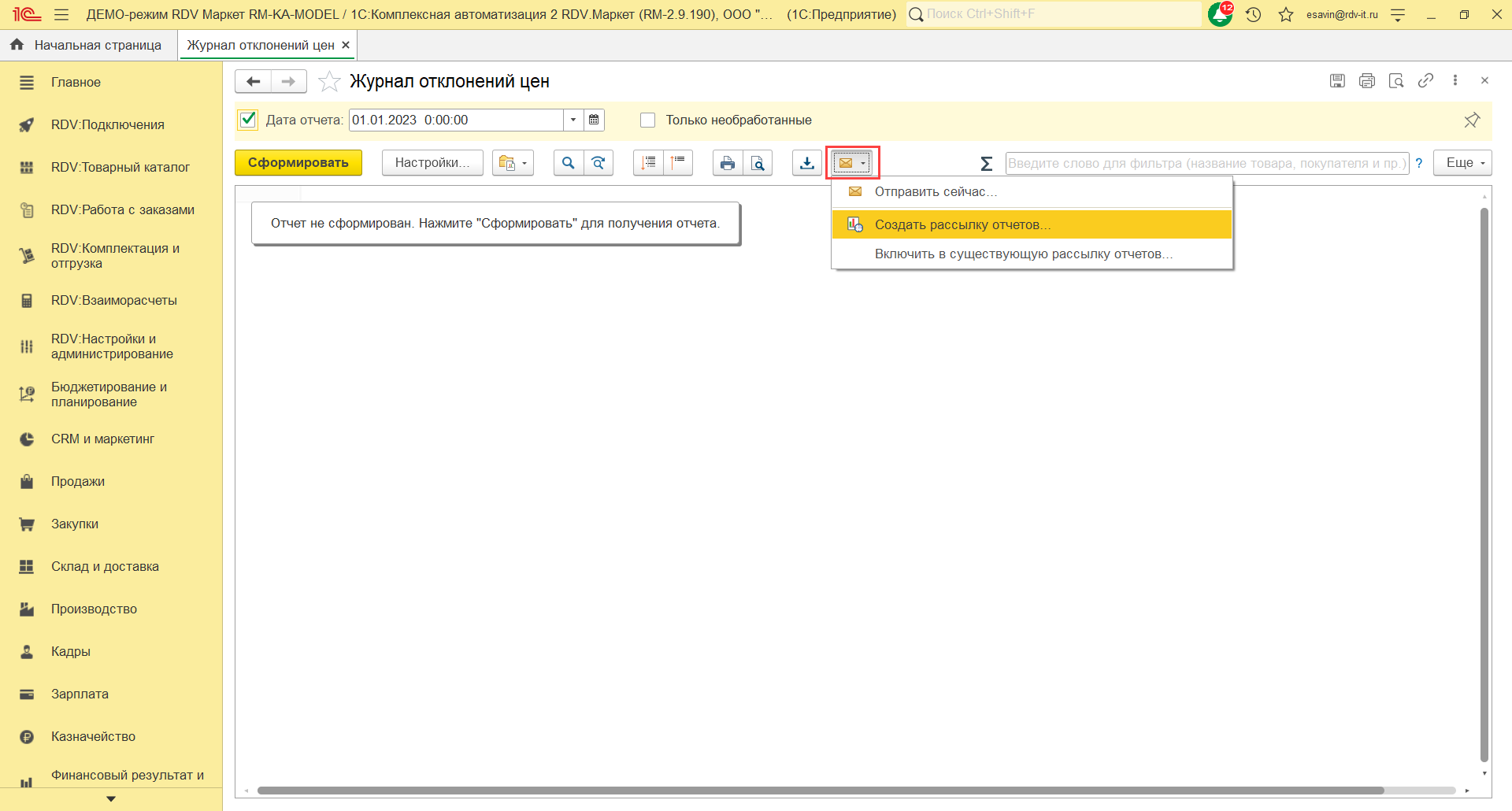Image resolution: width=1512 pixels, height=811 pixels.
Task: Enable Только необработанные checkbox
Action: click(648, 120)
